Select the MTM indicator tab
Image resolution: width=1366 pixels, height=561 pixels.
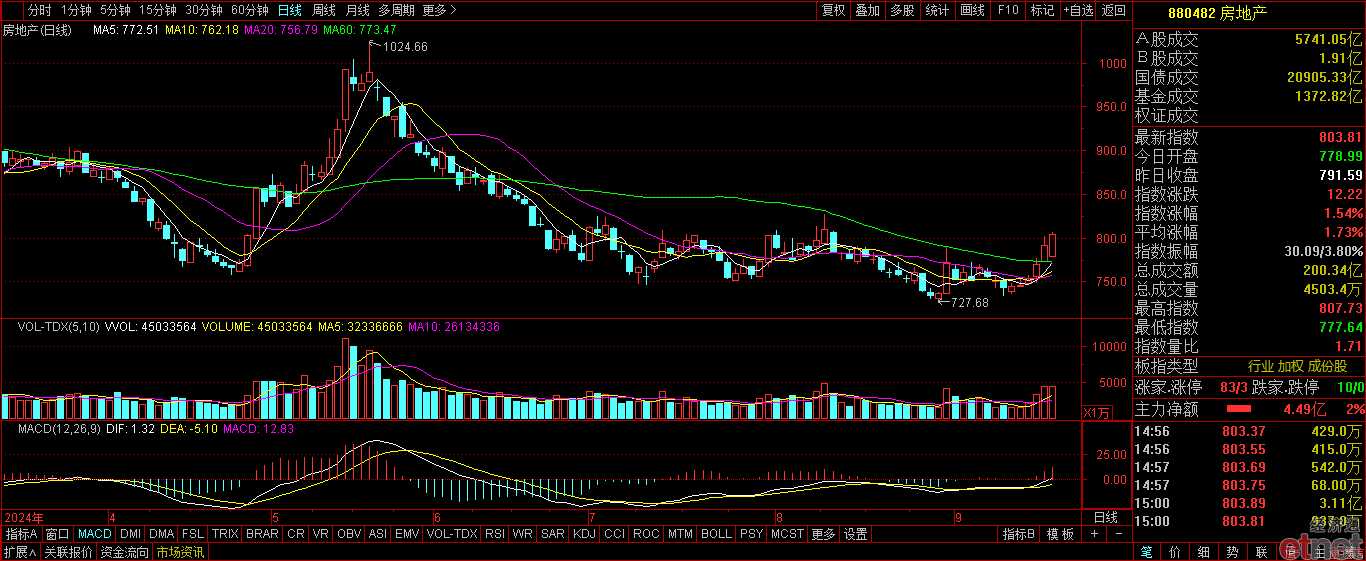pos(680,534)
